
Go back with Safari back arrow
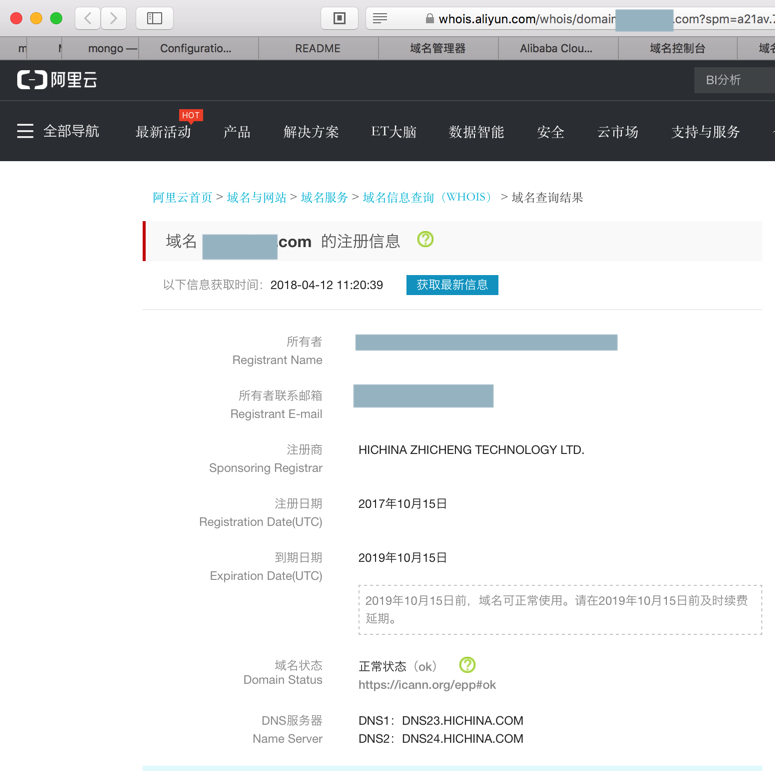tap(88, 18)
